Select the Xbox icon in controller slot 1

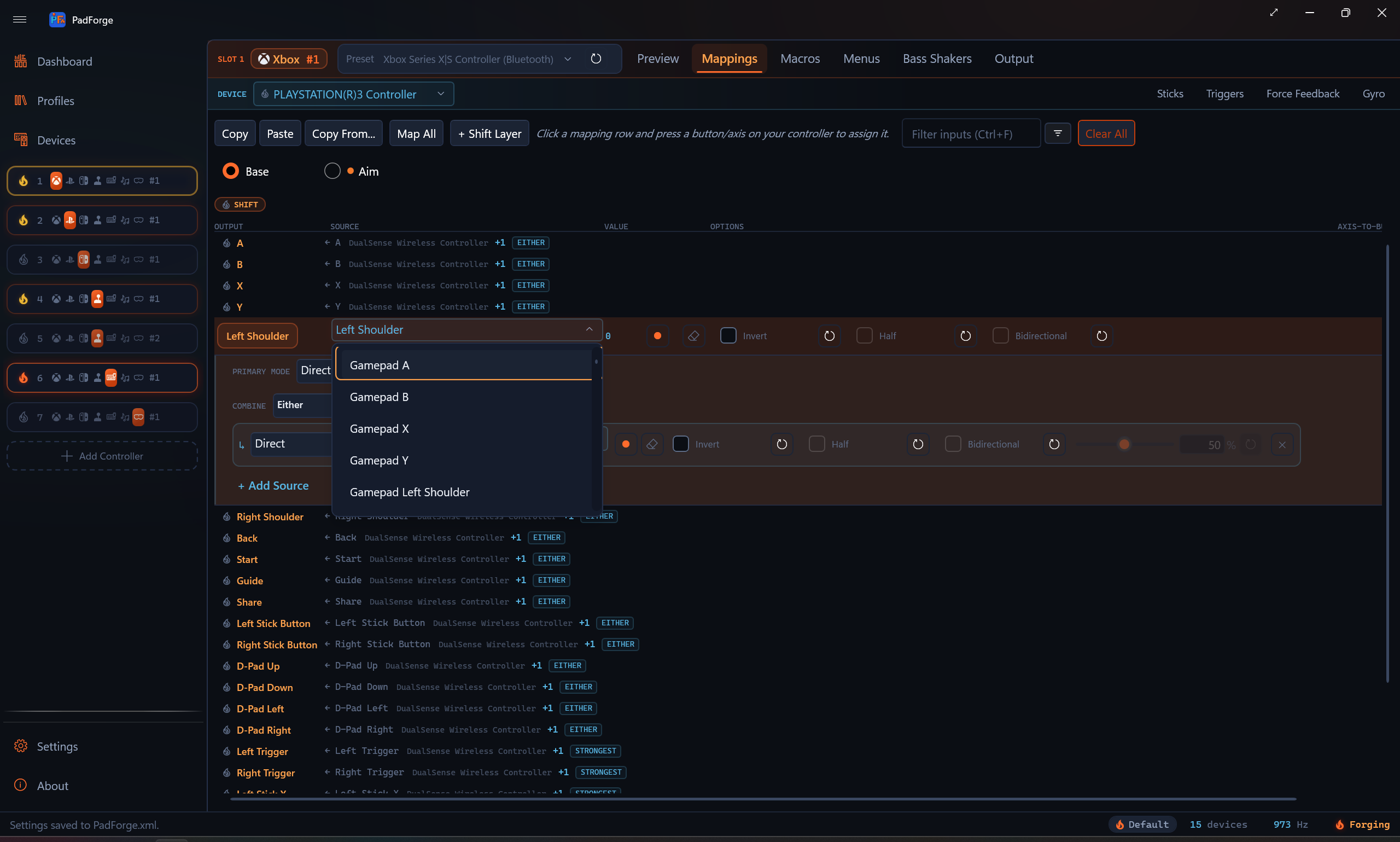point(56,181)
